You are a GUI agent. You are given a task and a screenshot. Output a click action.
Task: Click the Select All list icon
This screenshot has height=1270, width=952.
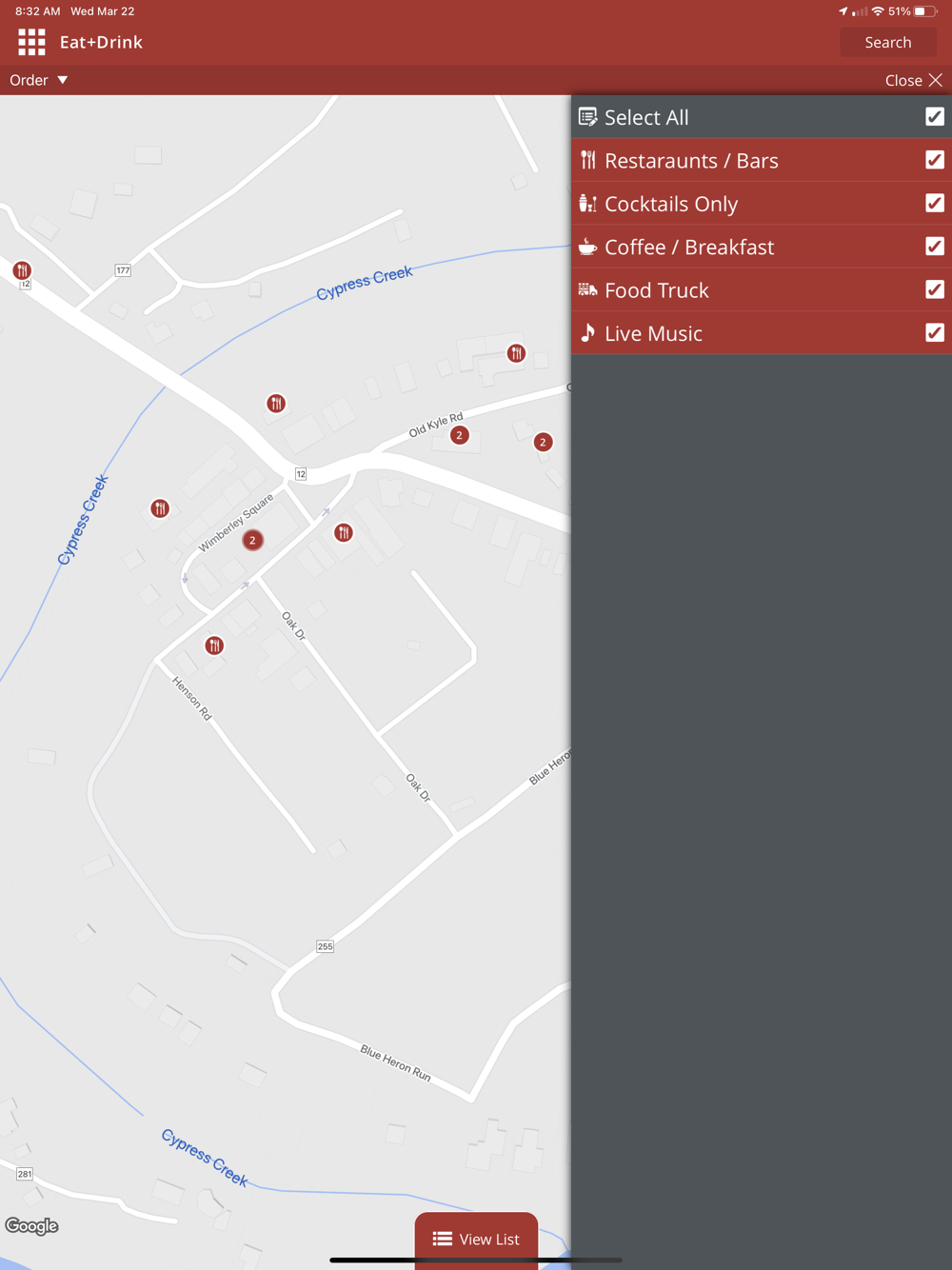point(588,117)
